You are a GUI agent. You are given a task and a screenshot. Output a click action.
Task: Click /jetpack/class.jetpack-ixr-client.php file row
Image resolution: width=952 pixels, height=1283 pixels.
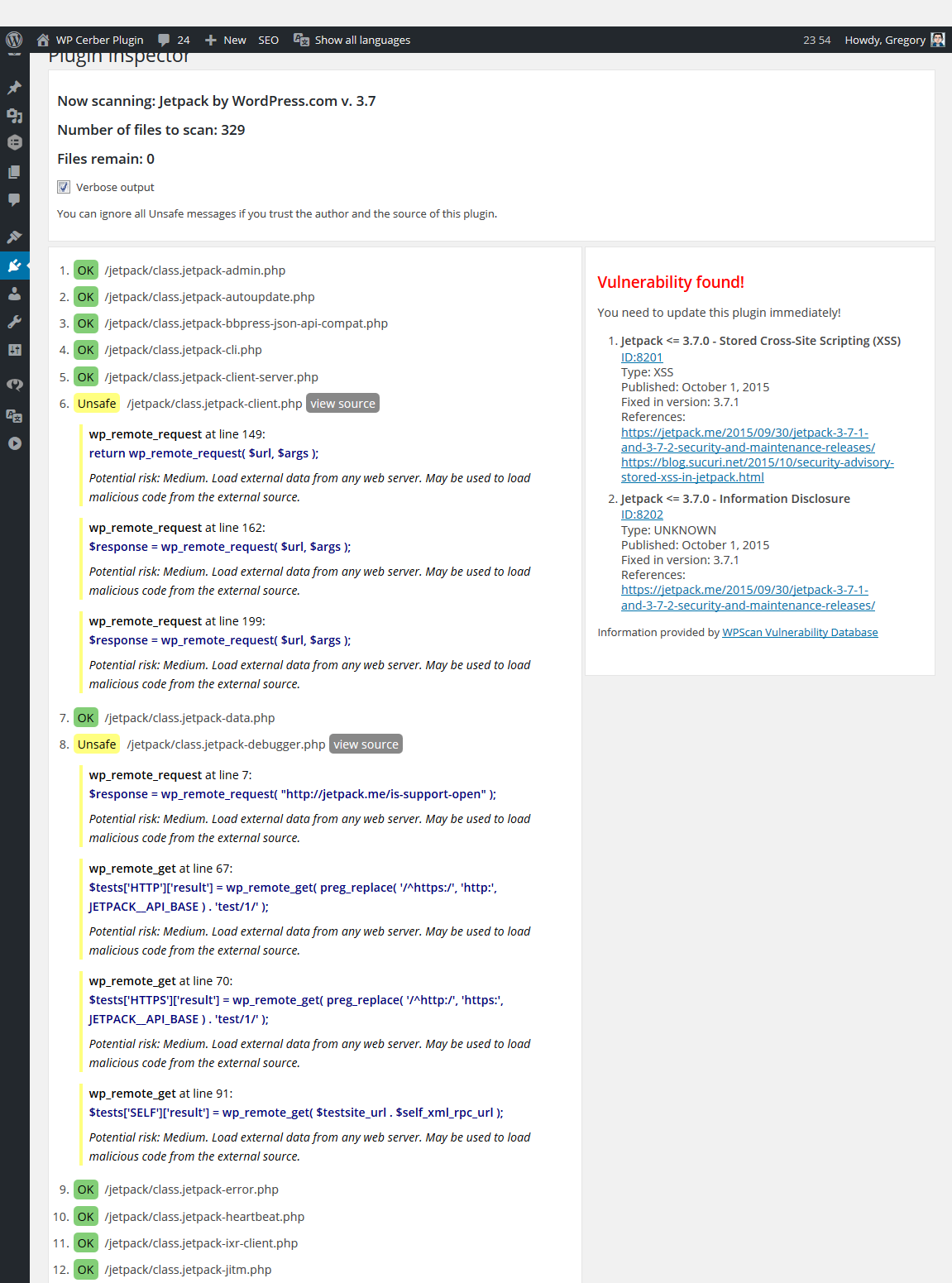[201, 1243]
